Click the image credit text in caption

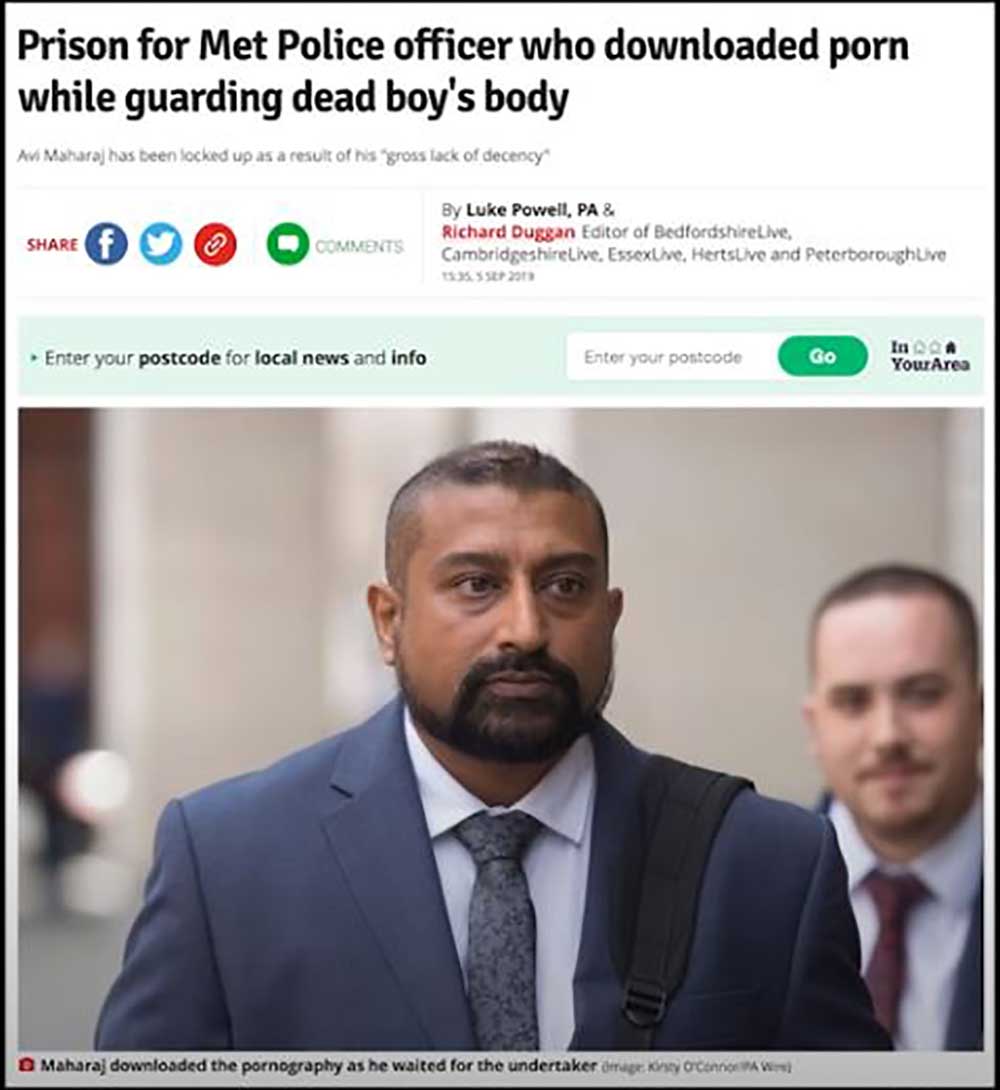tap(696, 1066)
